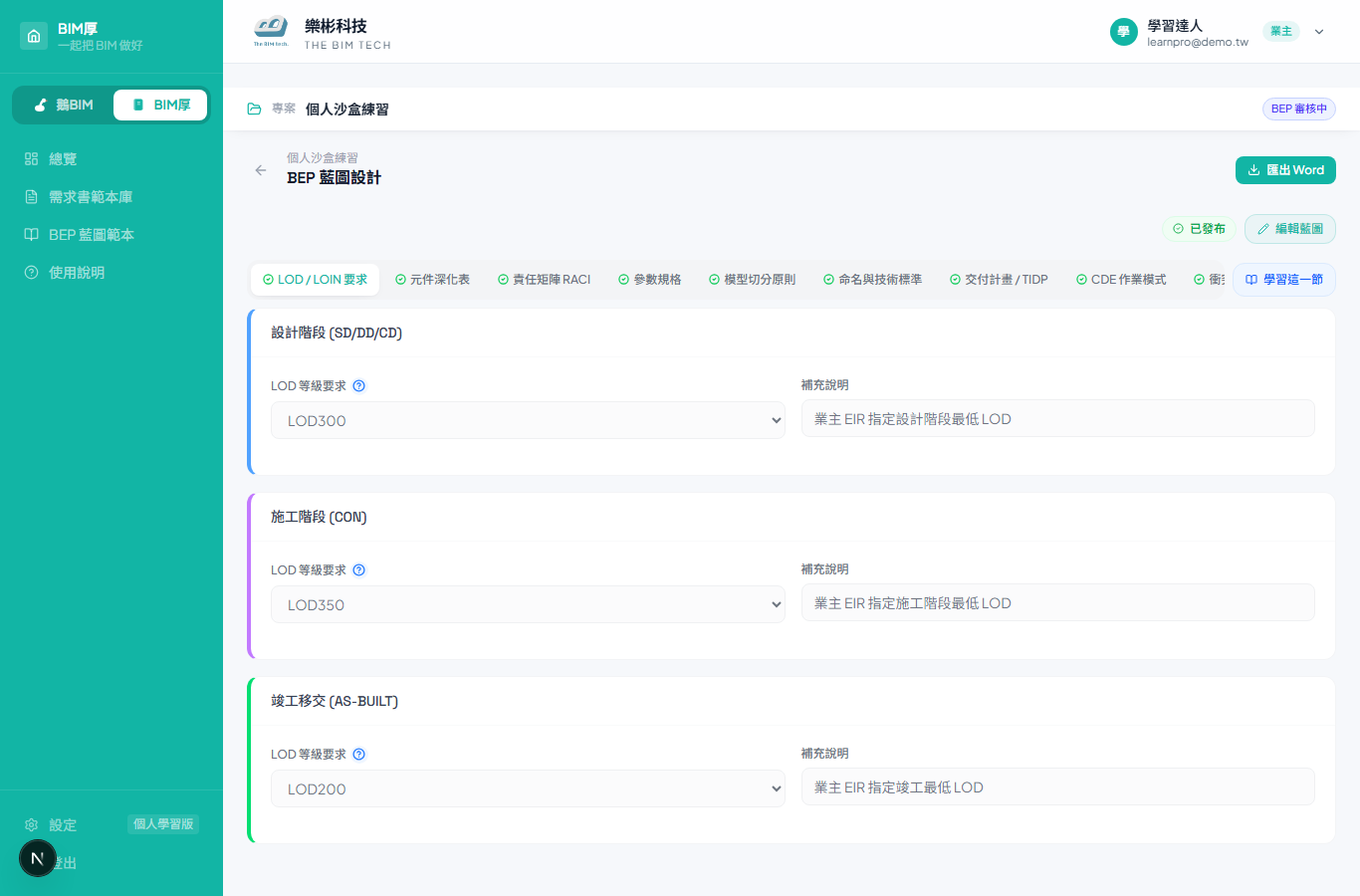The height and width of the screenshot is (896, 1360).
Task: Click the 設計階段 補充說明 input field
Action: (x=1057, y=418)
